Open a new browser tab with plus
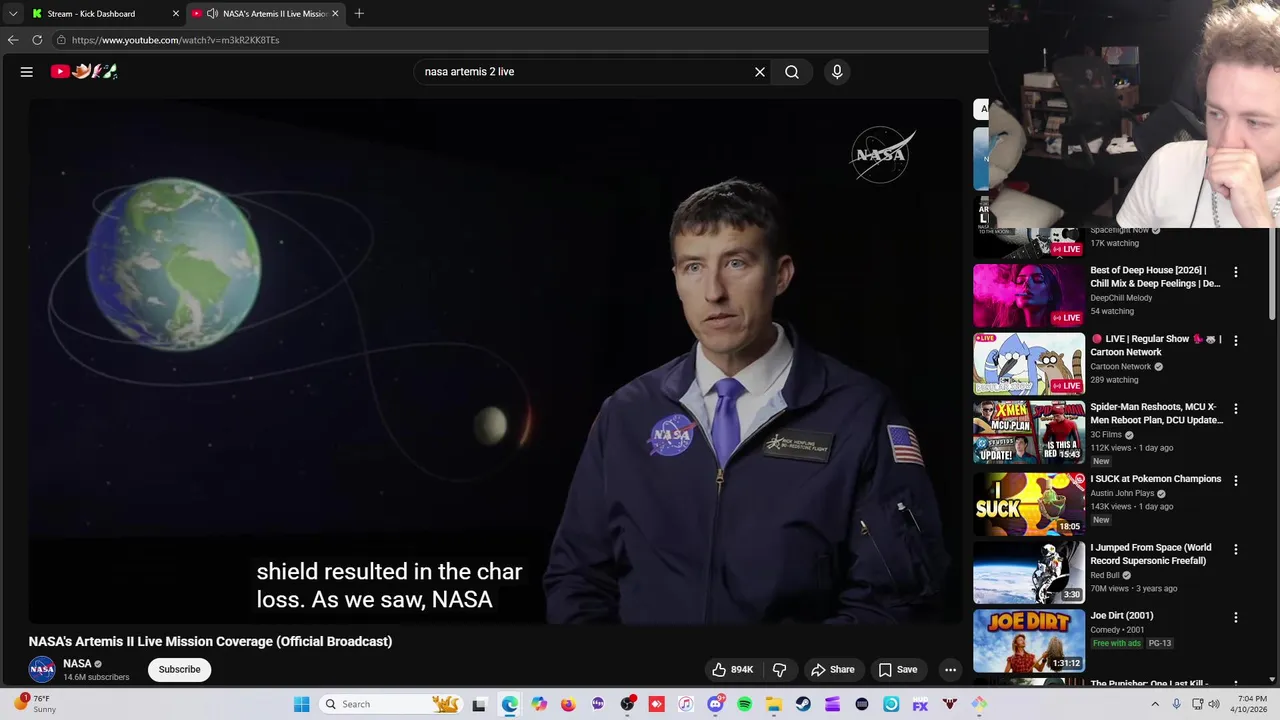 (359, 13)
